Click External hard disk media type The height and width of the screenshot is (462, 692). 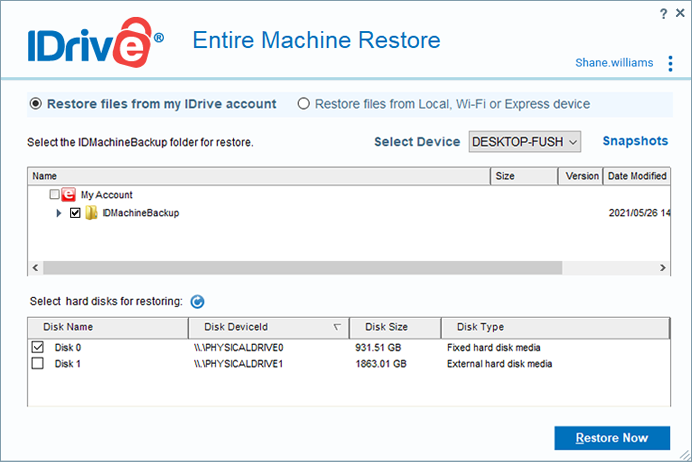[500, 364]
